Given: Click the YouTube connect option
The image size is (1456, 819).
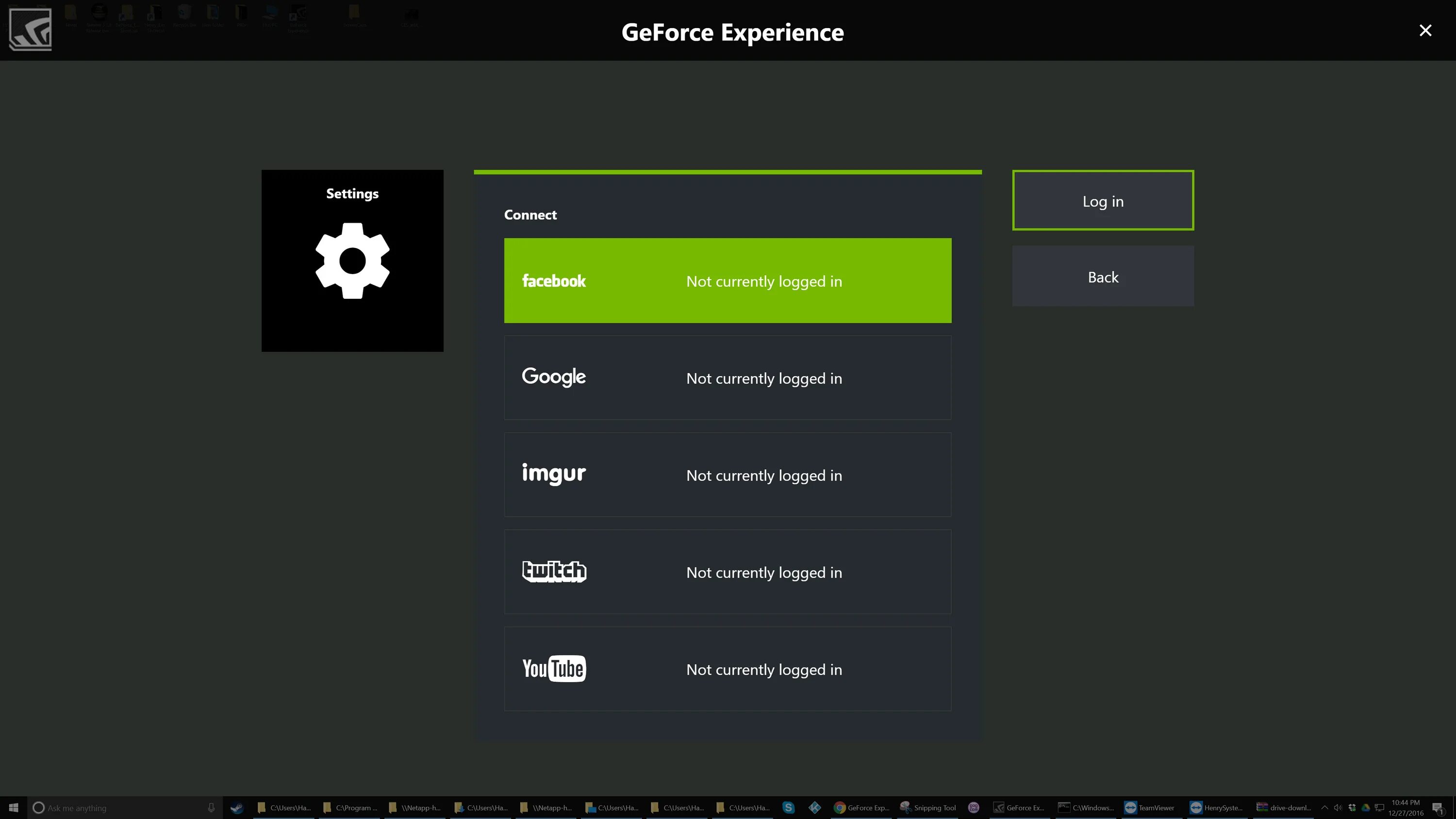Looking at the screenshot, I should (x=728, y=669).
